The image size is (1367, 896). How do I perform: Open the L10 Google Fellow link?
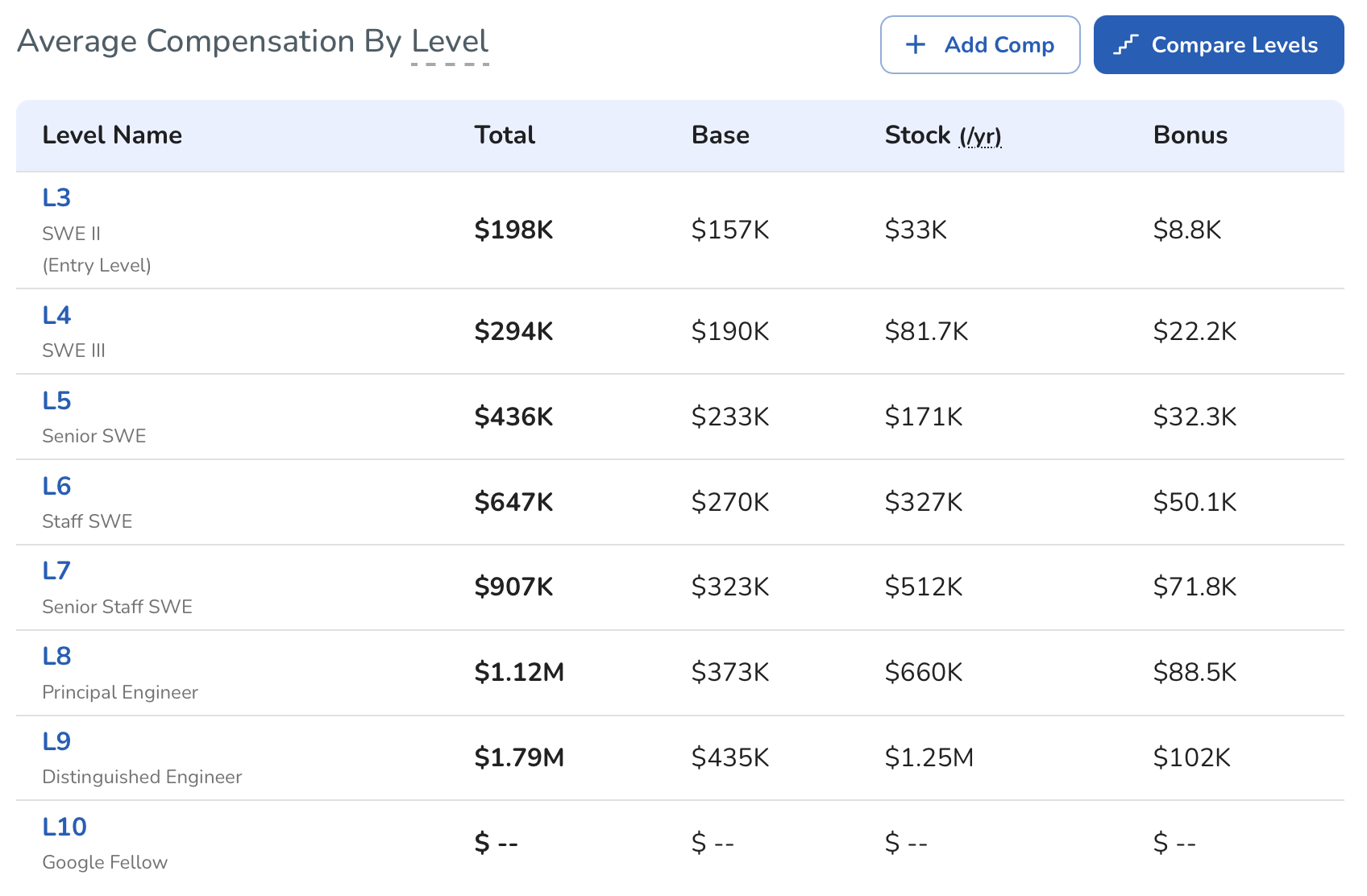(64, 827)
